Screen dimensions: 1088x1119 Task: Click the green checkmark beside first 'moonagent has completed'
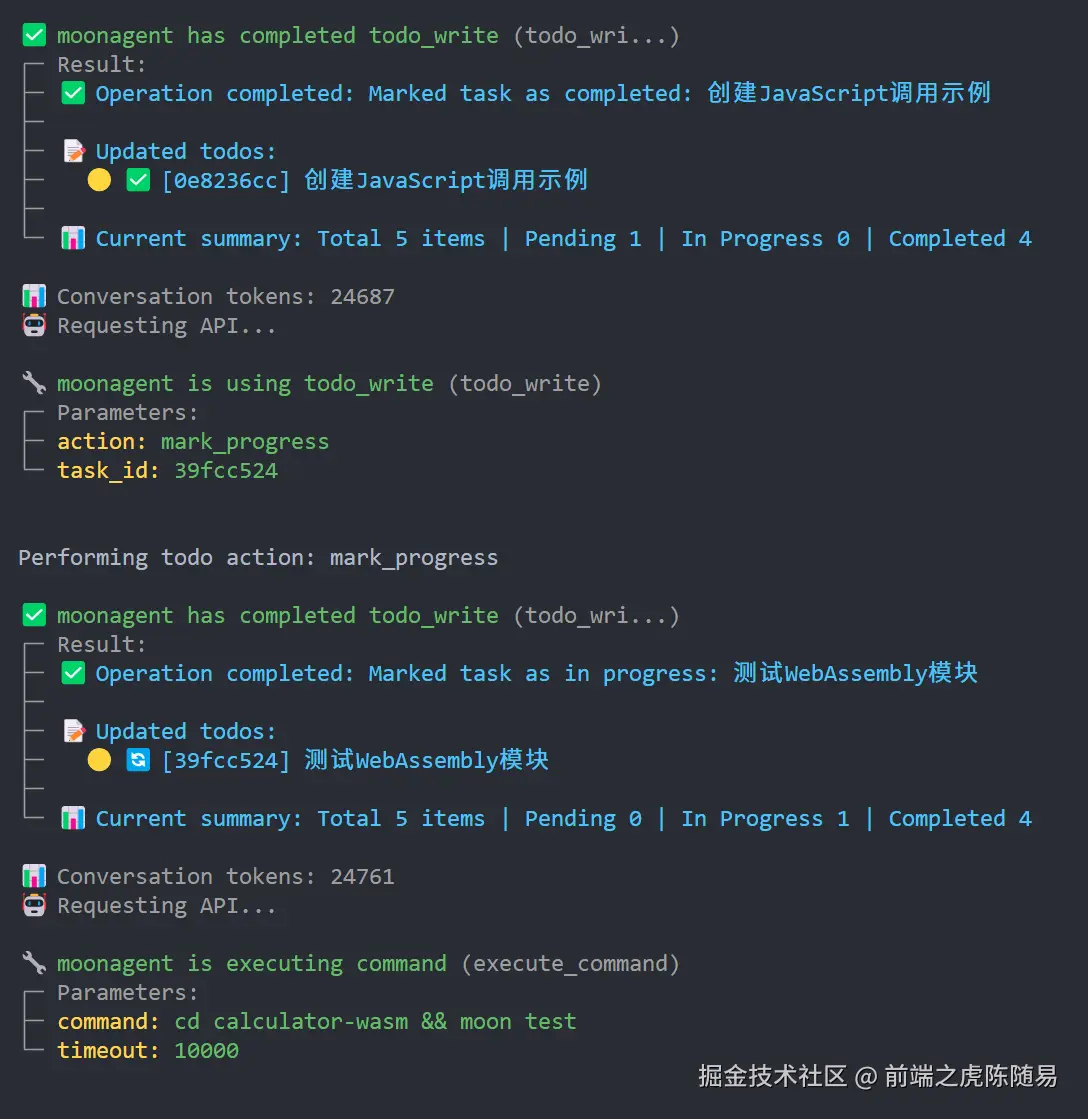34,35
